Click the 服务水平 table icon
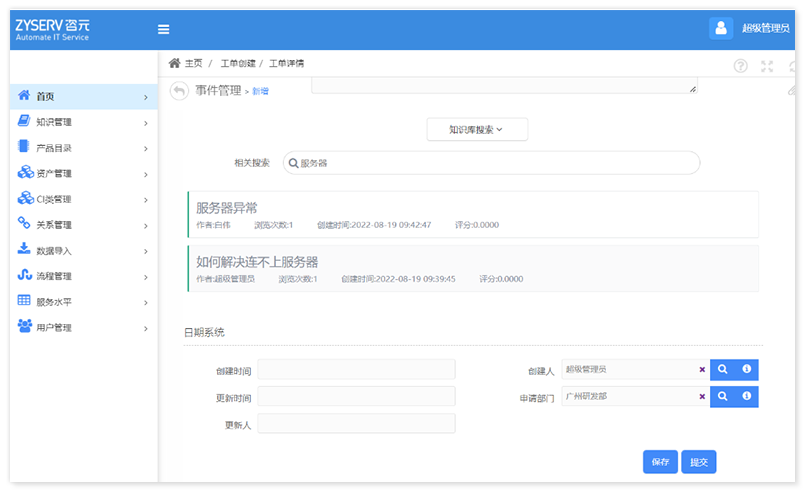Screen dimensions: 808x495 point(24,300)
